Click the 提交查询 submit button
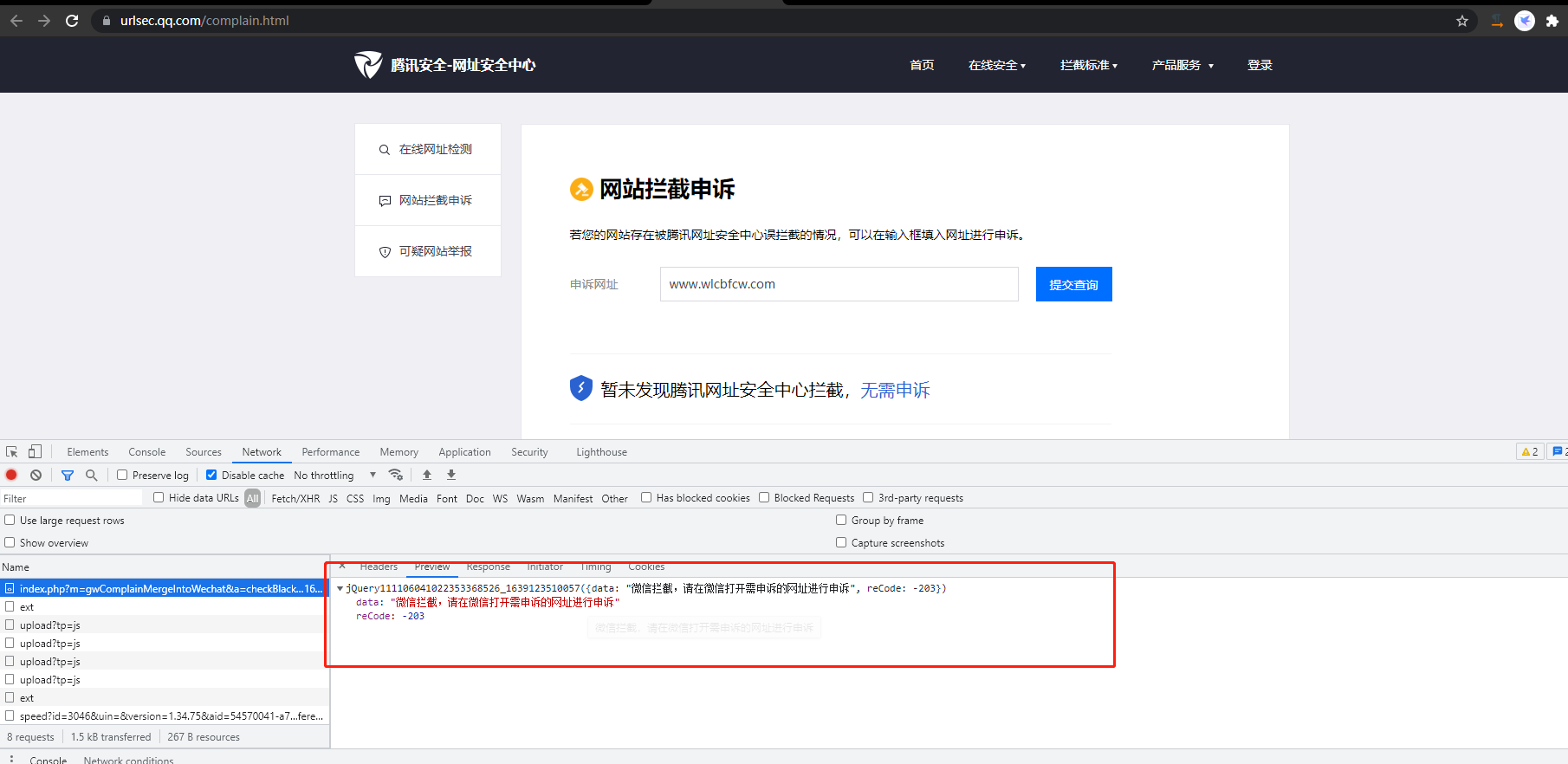 pyautogui.click(x=1074, y=284)
